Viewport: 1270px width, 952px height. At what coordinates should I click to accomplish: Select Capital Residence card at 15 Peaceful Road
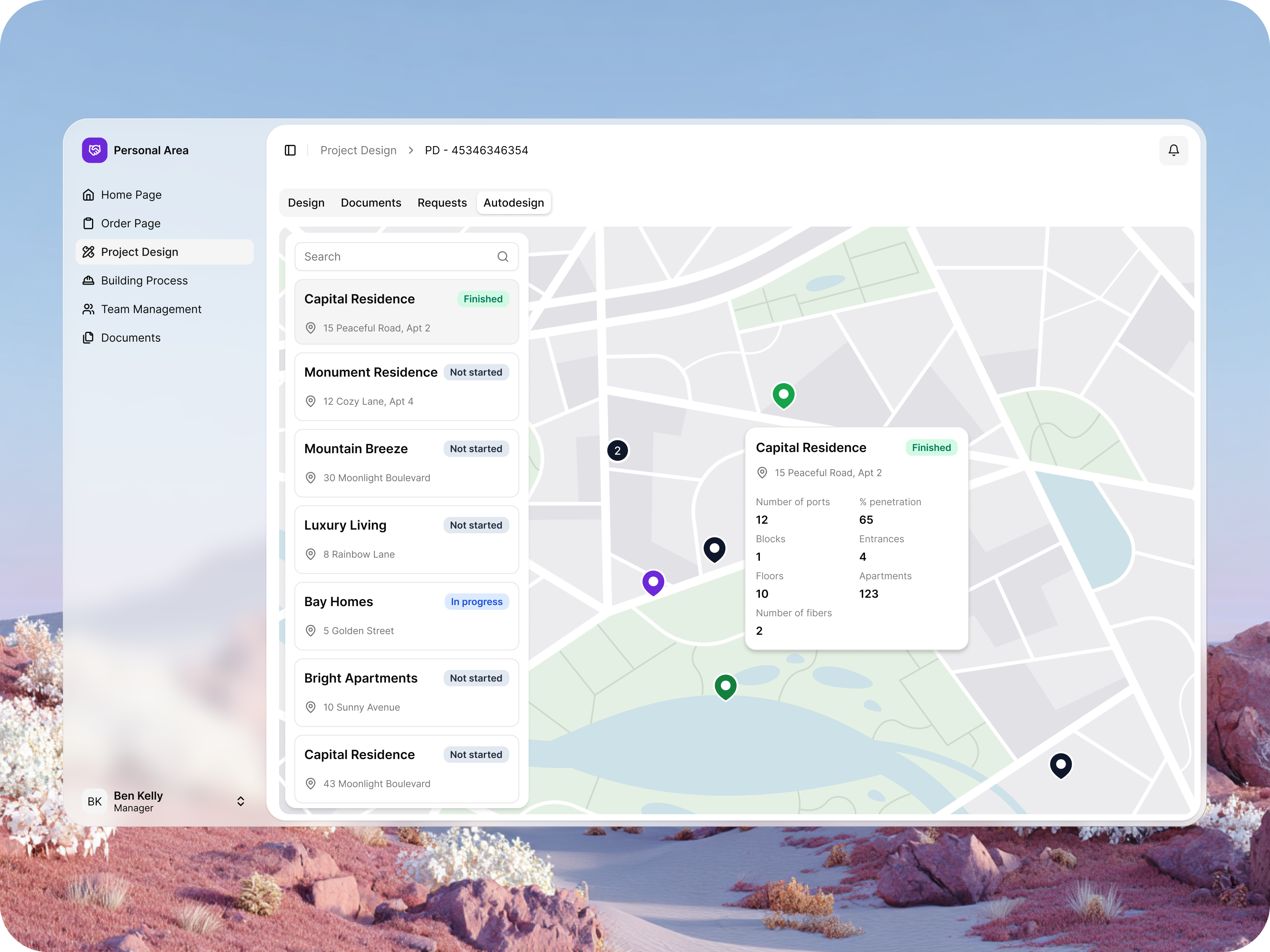tap(406, 312)
